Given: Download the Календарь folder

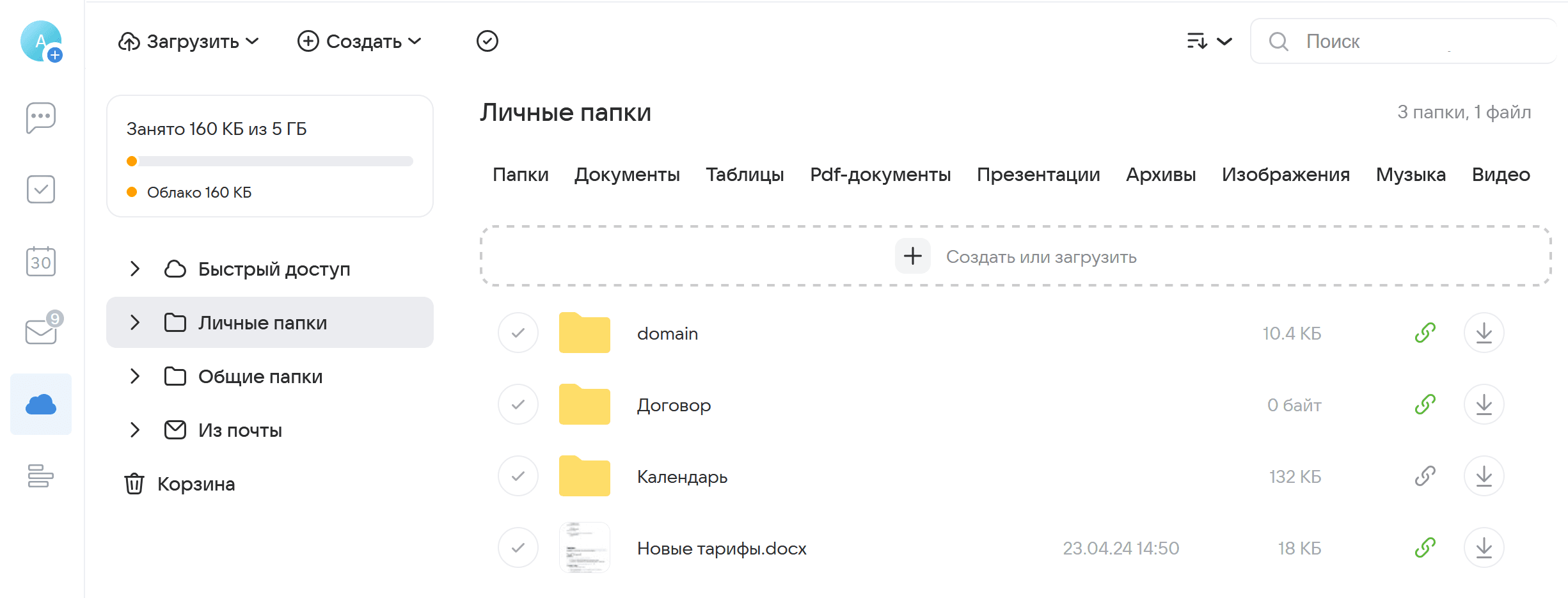Looking at the screenshot, I should [x=1484, y=476].
